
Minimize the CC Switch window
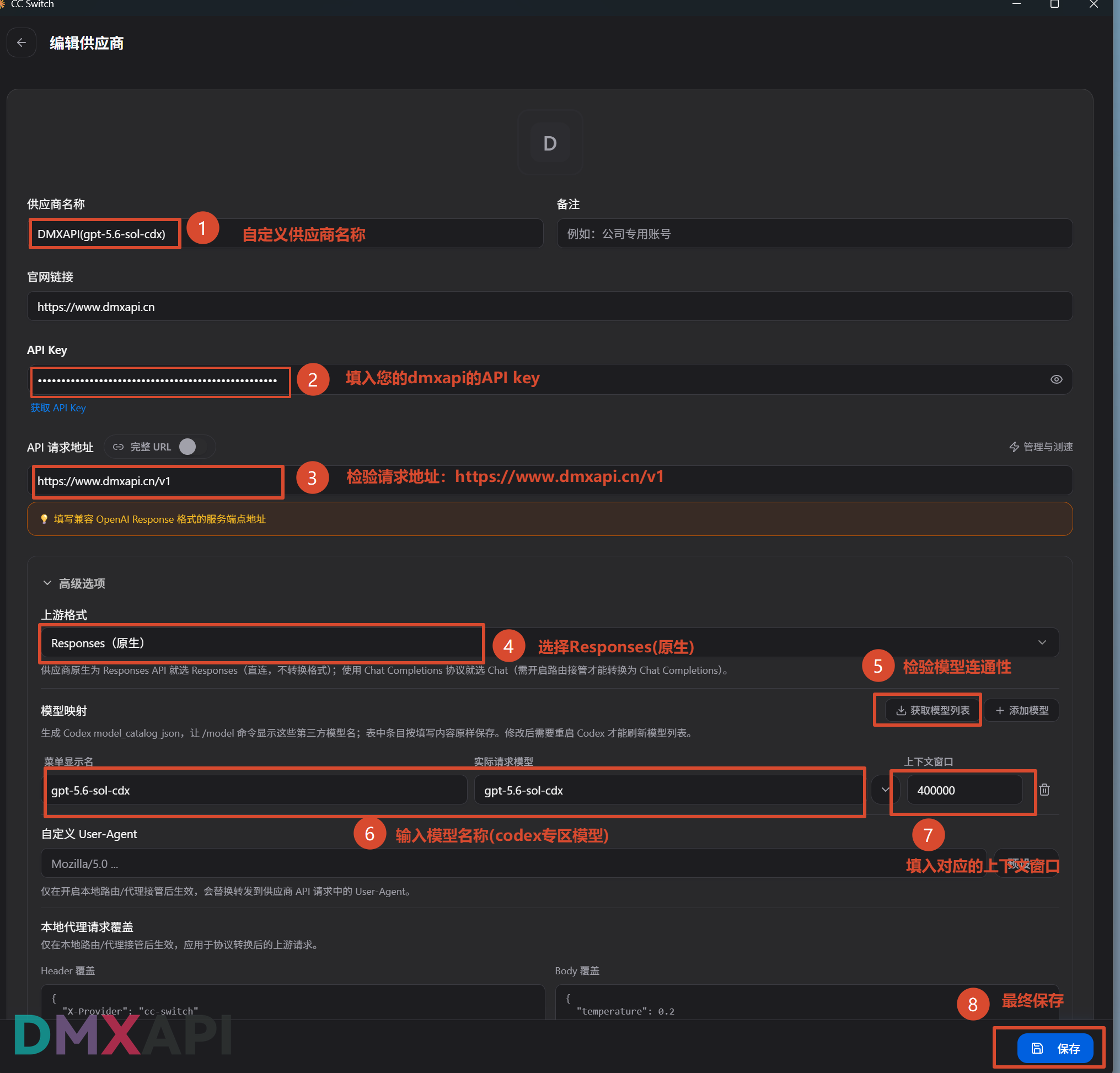click(1016, 4)
